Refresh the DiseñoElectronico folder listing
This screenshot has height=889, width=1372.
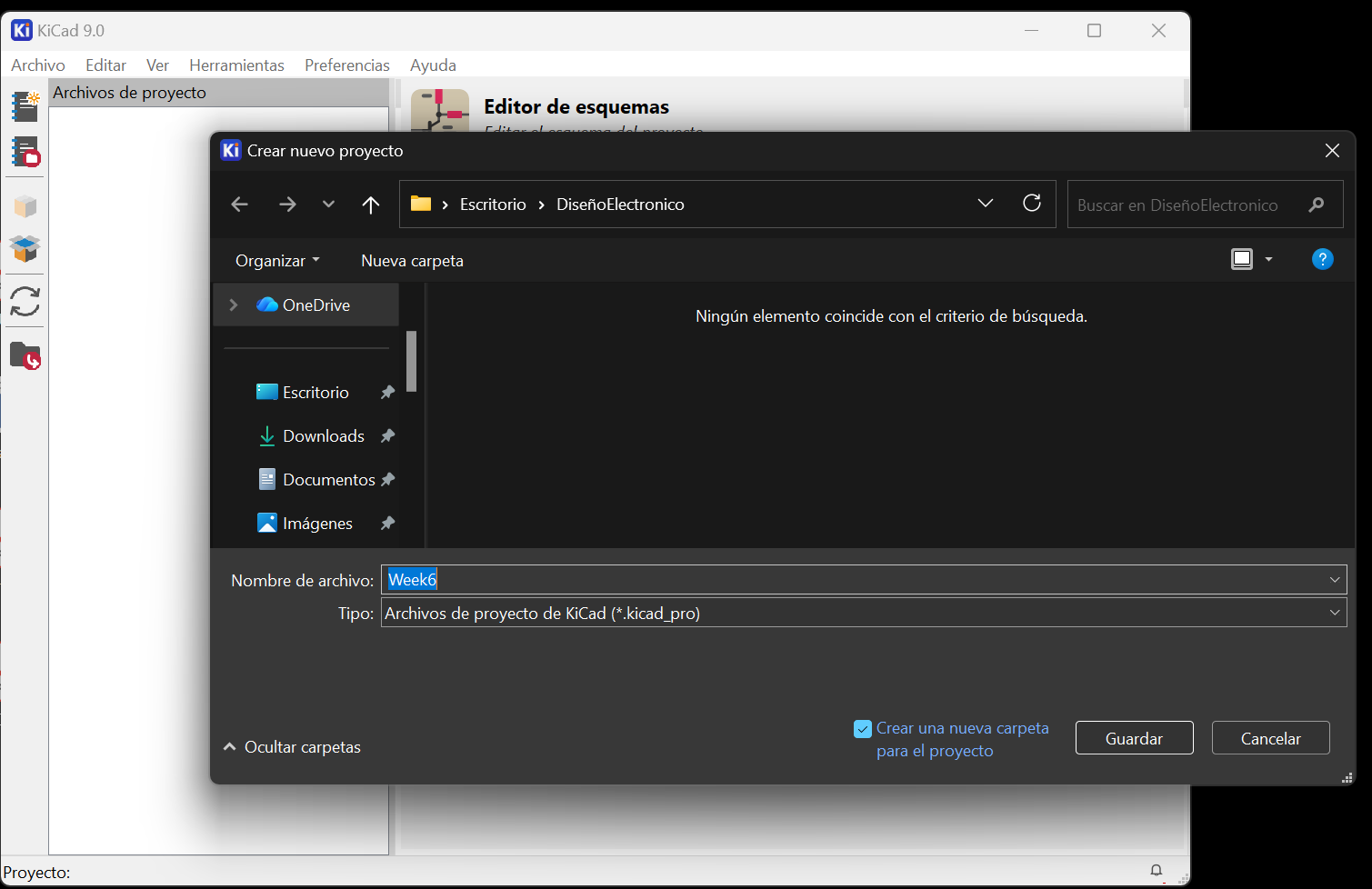[1032, 203]
